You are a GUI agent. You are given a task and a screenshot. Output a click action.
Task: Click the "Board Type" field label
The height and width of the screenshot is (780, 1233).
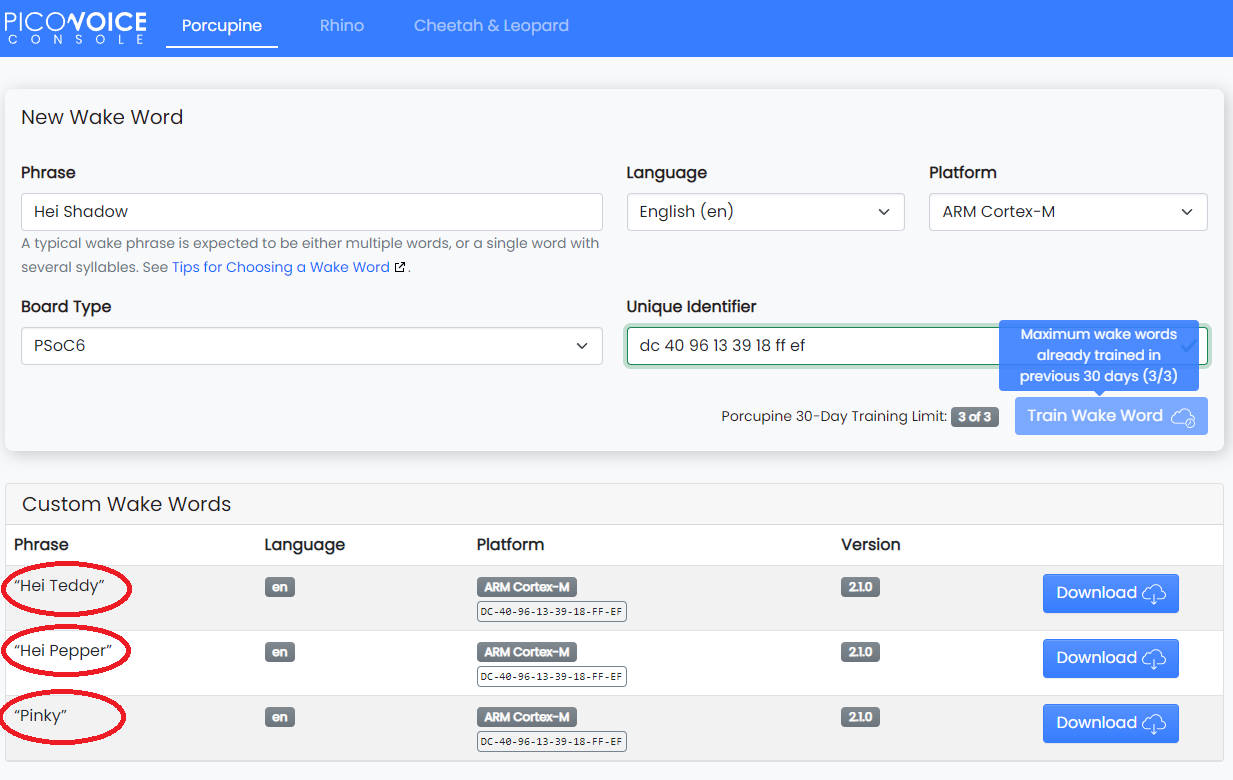(x=66, y=307)
